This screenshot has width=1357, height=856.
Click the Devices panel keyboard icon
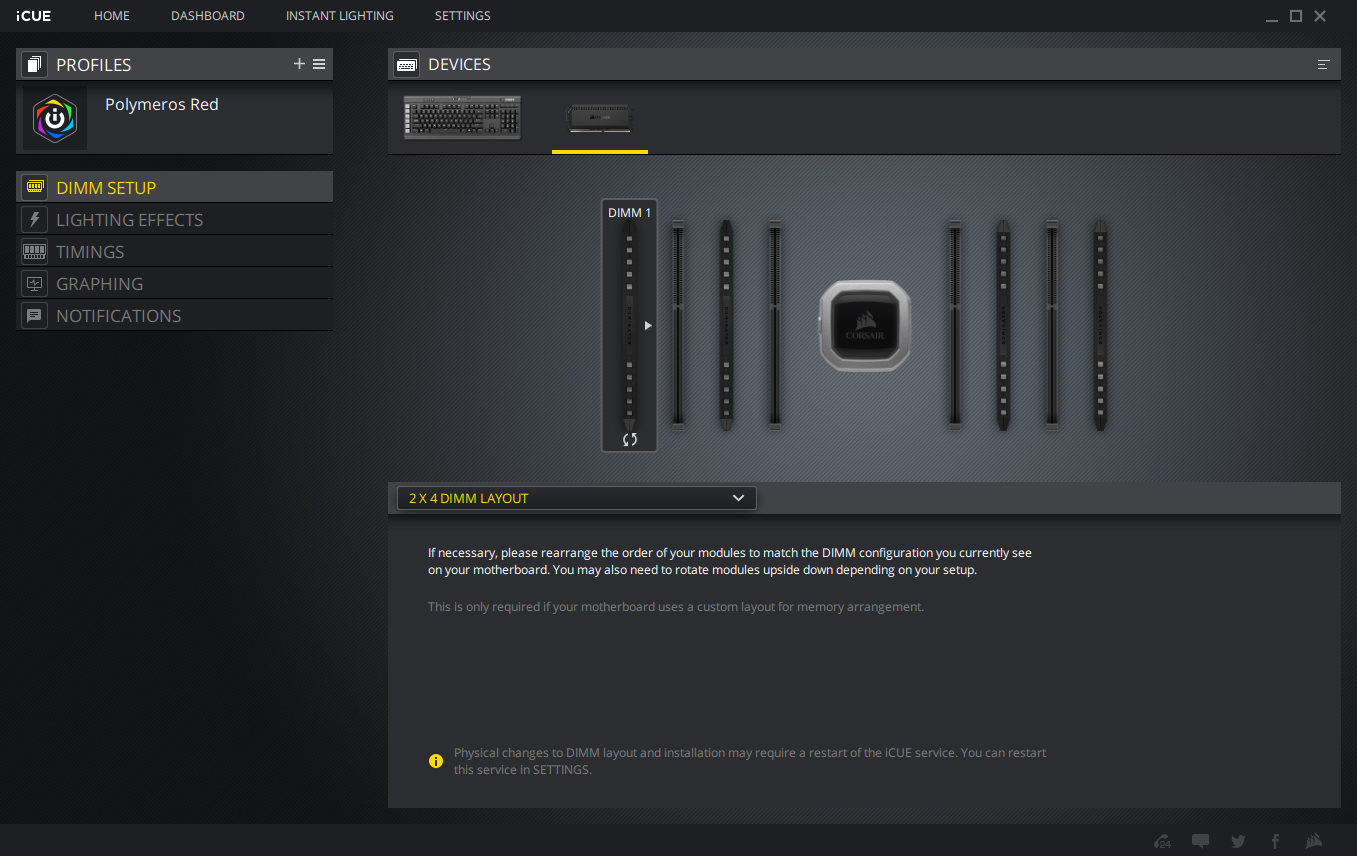click(406, 65)
